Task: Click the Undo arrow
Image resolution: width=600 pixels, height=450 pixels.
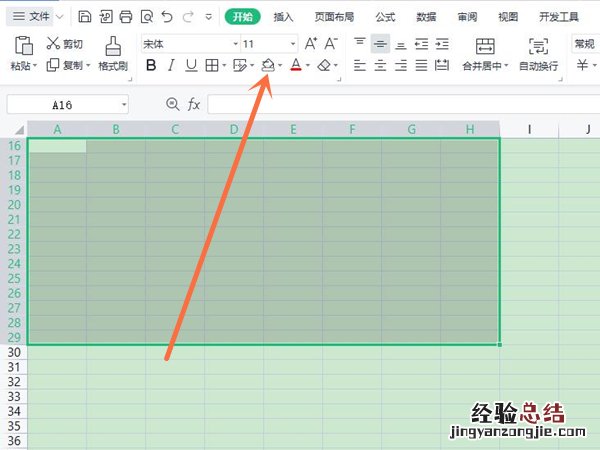Action: [x=167, y=16]
